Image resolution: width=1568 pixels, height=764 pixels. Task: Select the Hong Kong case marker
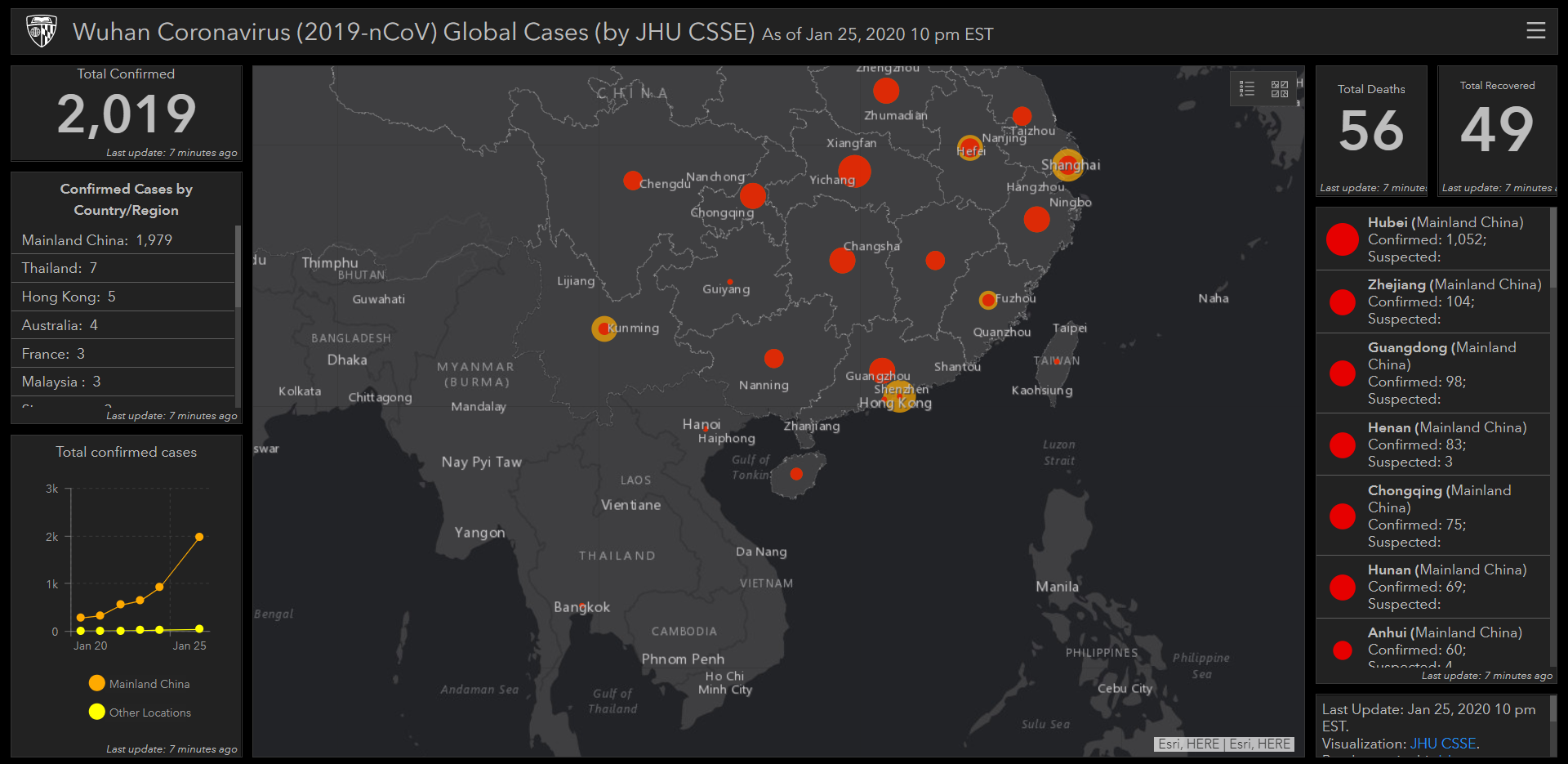coord(899,397)
